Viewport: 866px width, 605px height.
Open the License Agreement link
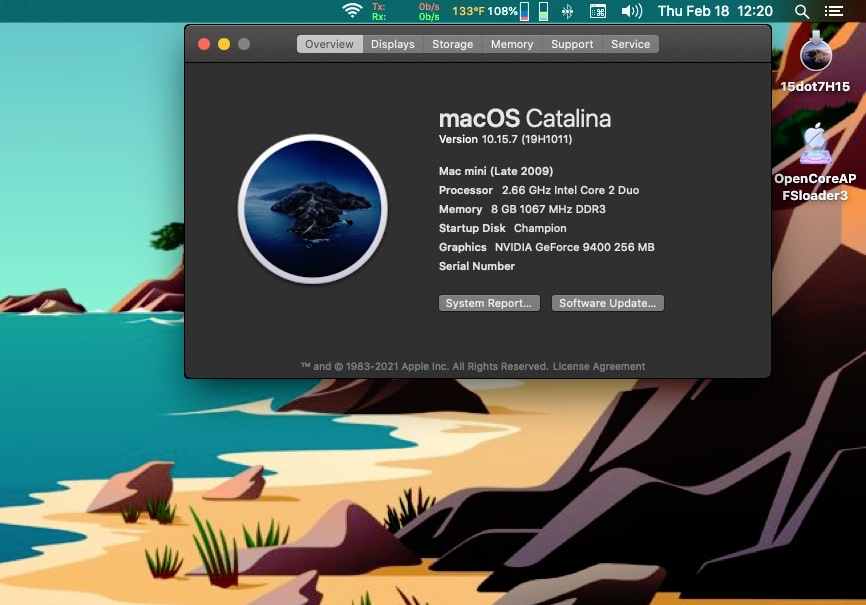[599, 366]
